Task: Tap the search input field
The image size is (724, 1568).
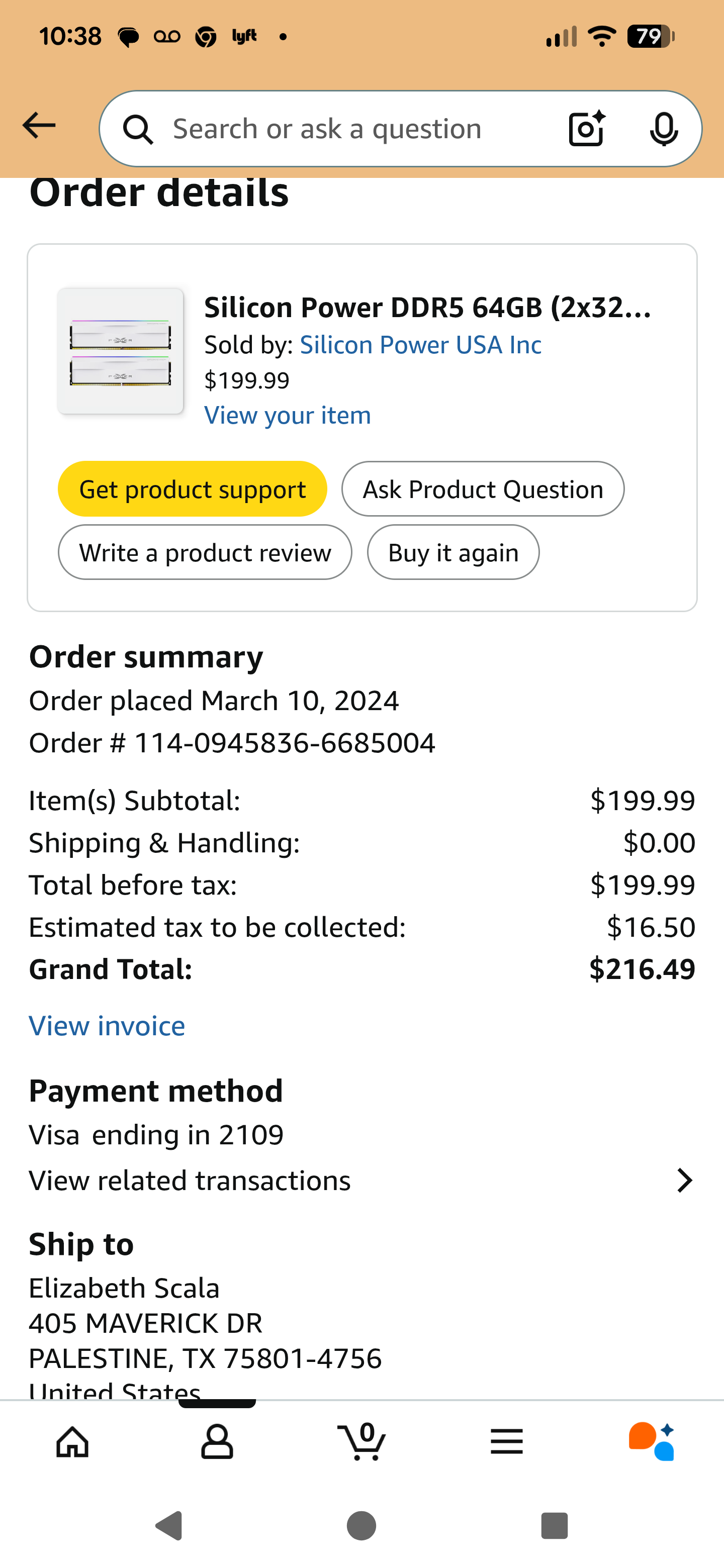Action: (x=353, y=129)
